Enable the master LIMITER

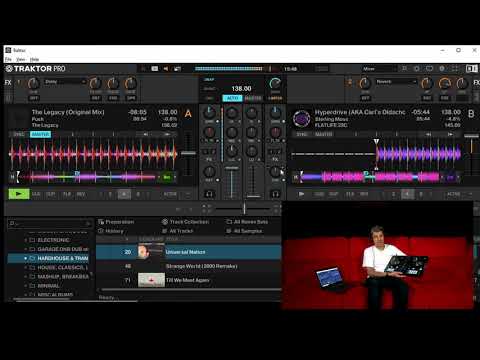pos(275,98)
